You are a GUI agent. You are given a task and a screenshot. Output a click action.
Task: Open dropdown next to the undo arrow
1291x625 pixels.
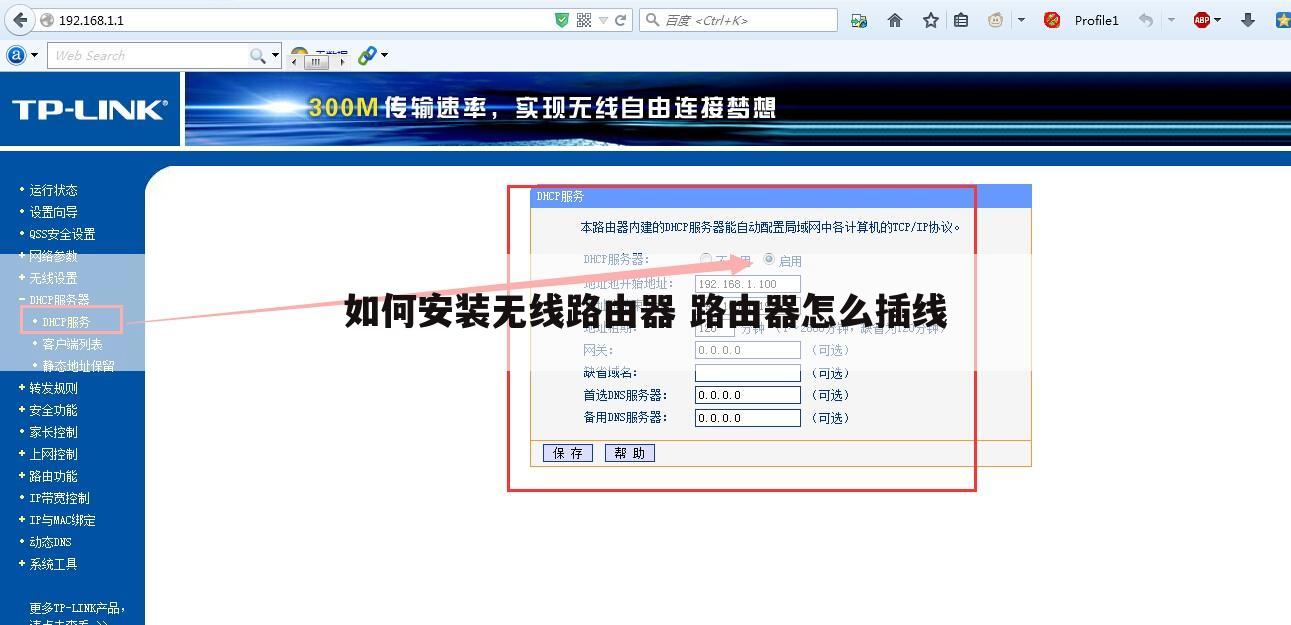coord(1171,20)
